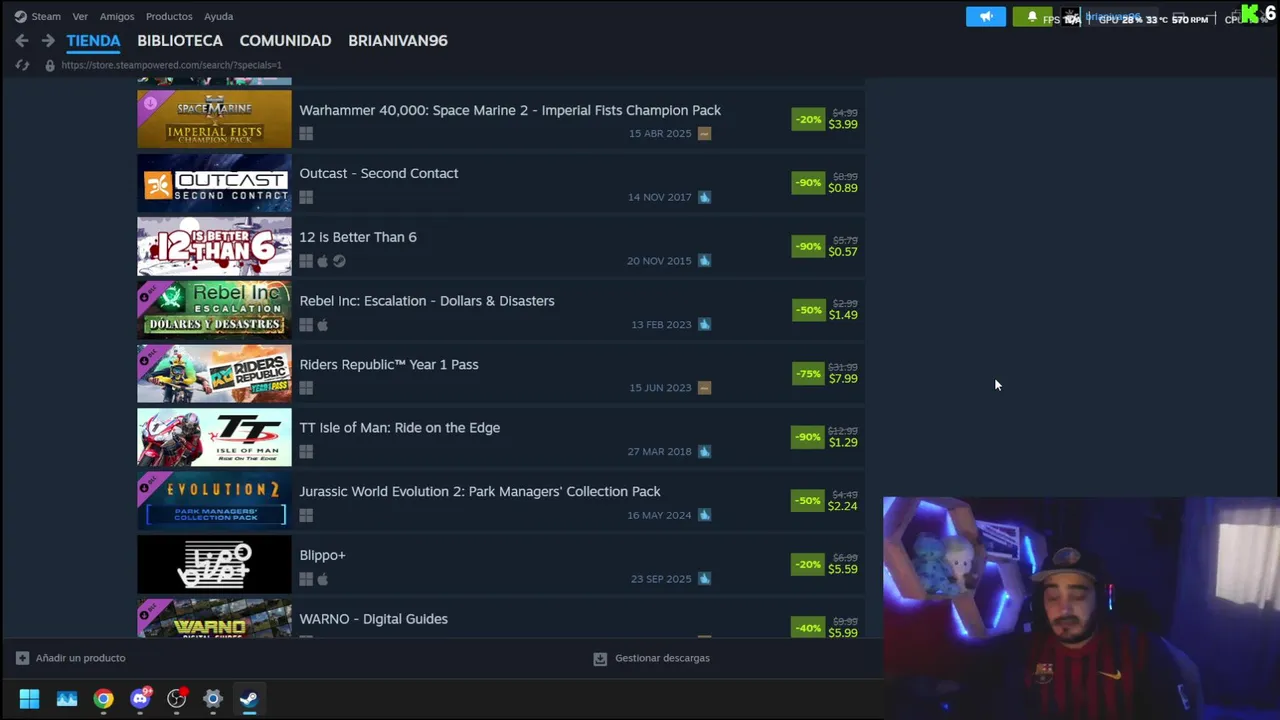
Task: Click the Steam taskbar icon
Action: [249, 699]
